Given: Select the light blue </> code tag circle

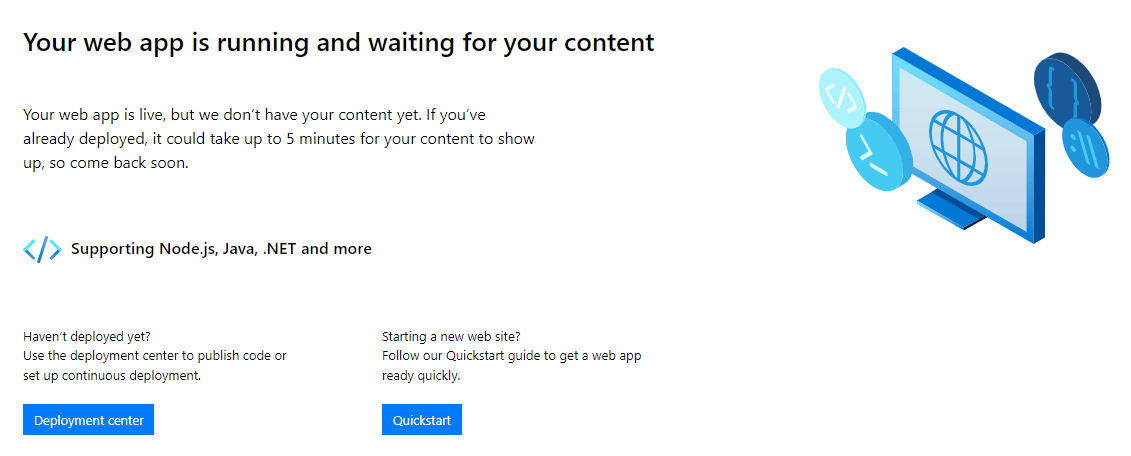Looking at the screenshot, I should 845,99.
